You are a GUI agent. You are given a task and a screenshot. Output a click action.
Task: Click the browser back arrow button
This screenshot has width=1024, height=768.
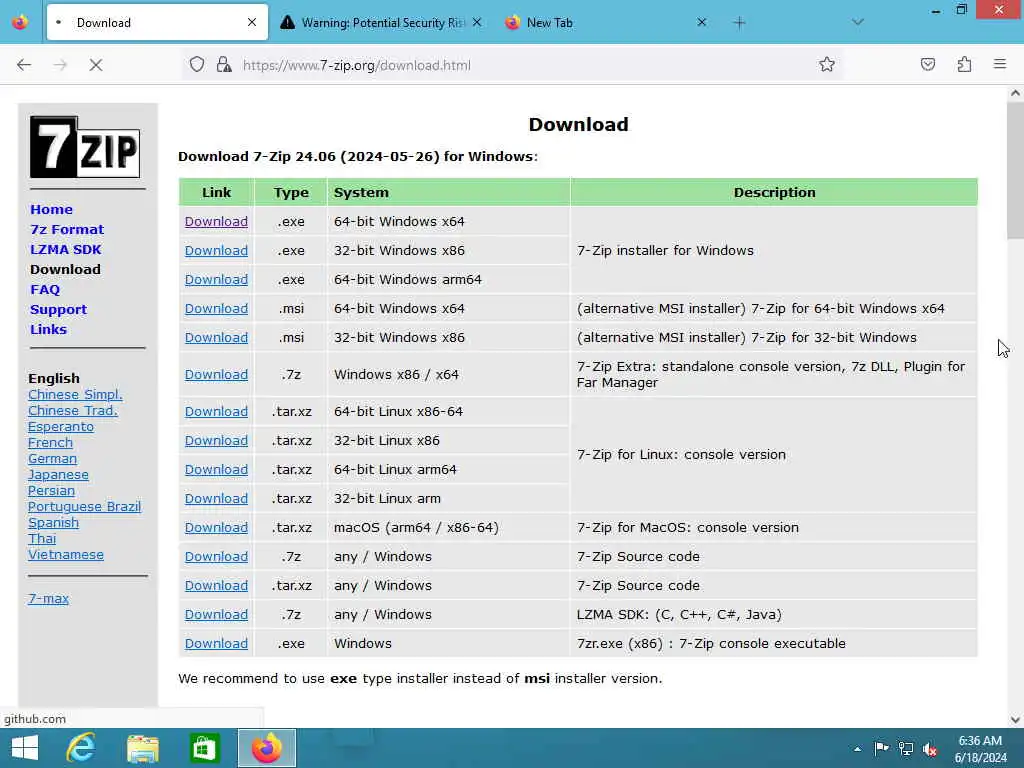[x=24, y=65]
